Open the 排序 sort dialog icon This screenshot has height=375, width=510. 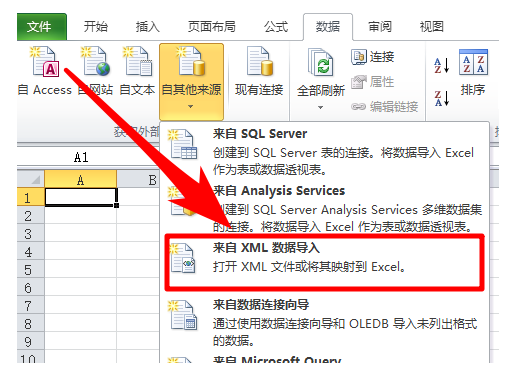coord(473,62)
